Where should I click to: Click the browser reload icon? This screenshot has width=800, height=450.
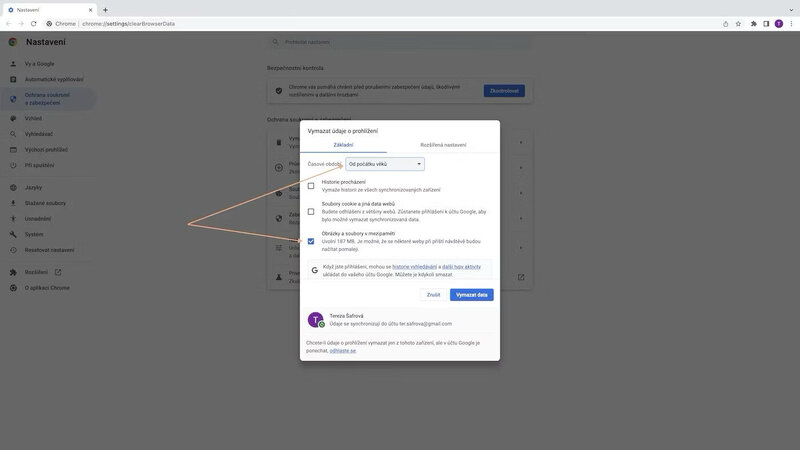coord(33,23)
